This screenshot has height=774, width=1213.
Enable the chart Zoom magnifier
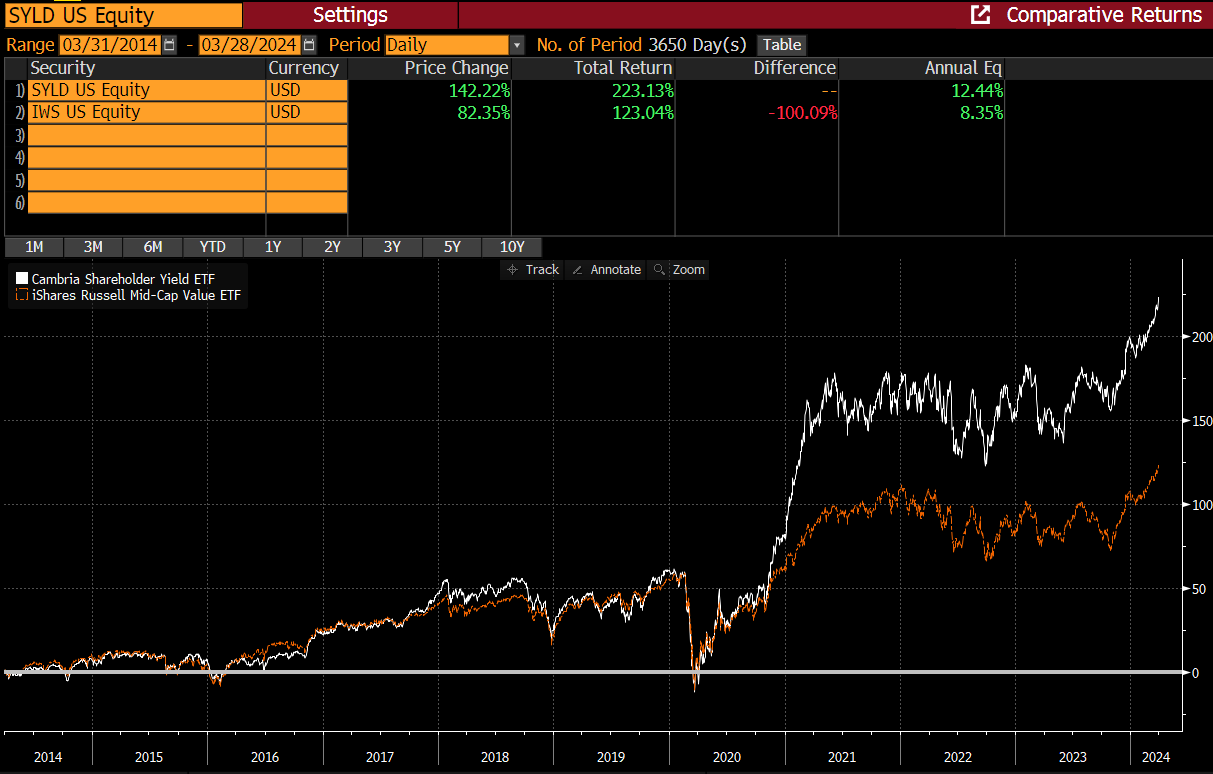click(x=678, y=269)
